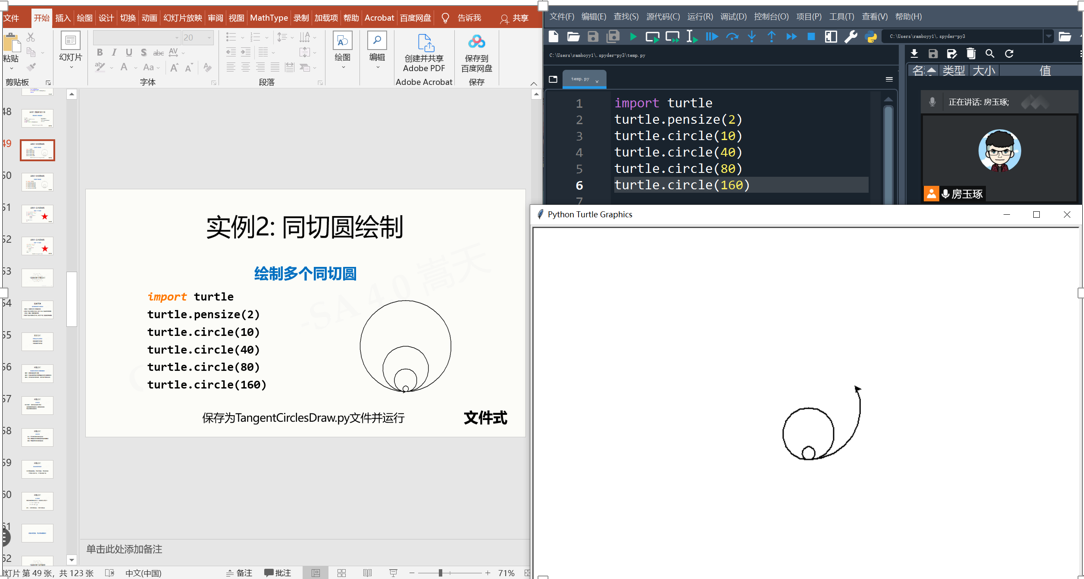Open the working directory path dropdown
The image size is (1084, 579).
click(1048, 37)
